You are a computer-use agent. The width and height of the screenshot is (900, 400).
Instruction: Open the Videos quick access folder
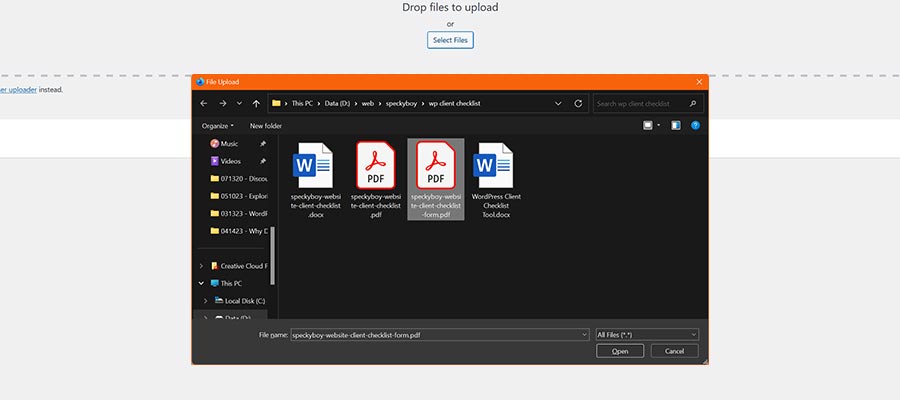[x=230, y=161]
